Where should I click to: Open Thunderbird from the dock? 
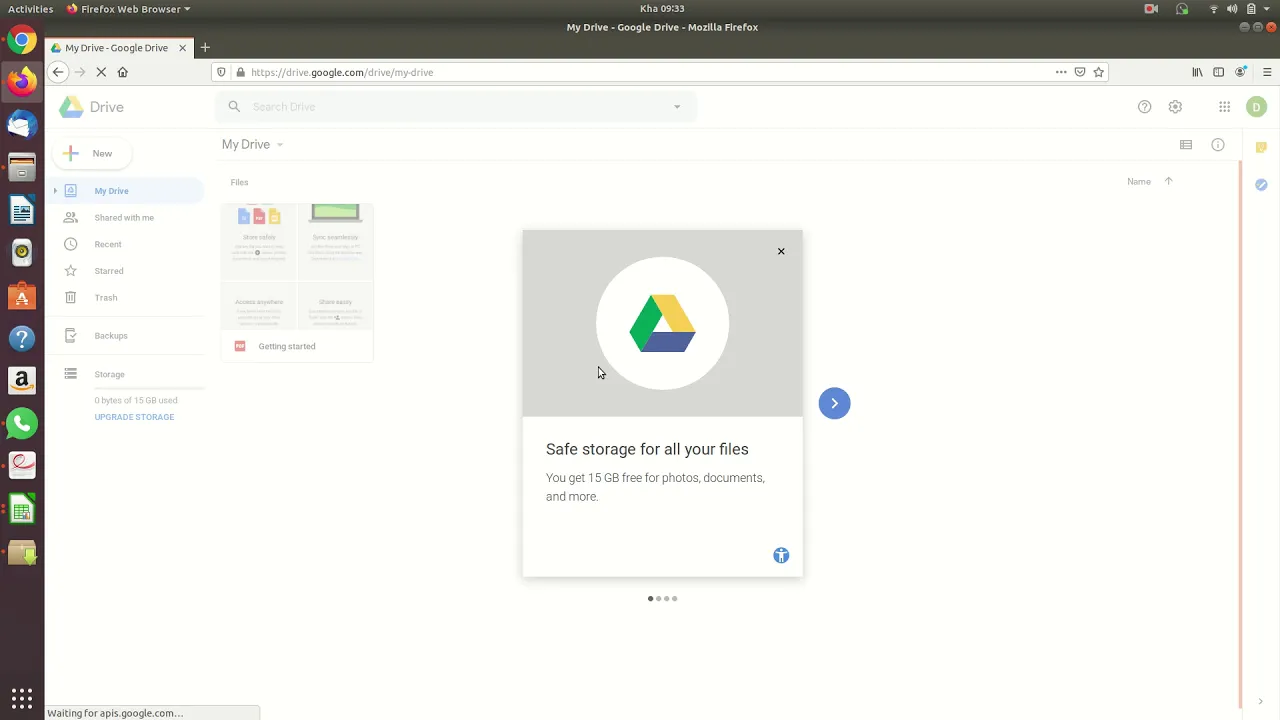[x=22, y=124]
